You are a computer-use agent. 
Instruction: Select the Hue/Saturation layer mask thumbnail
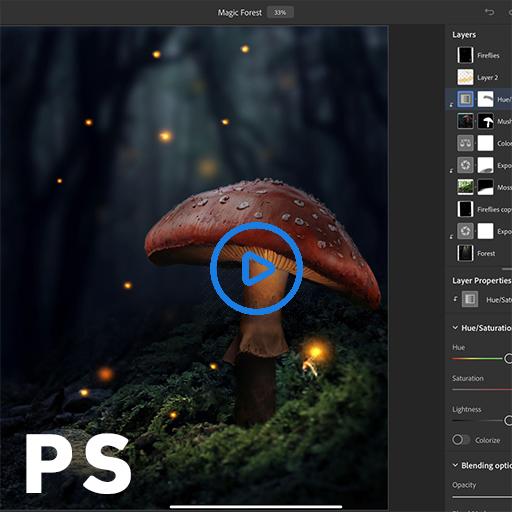click(485, 99)
